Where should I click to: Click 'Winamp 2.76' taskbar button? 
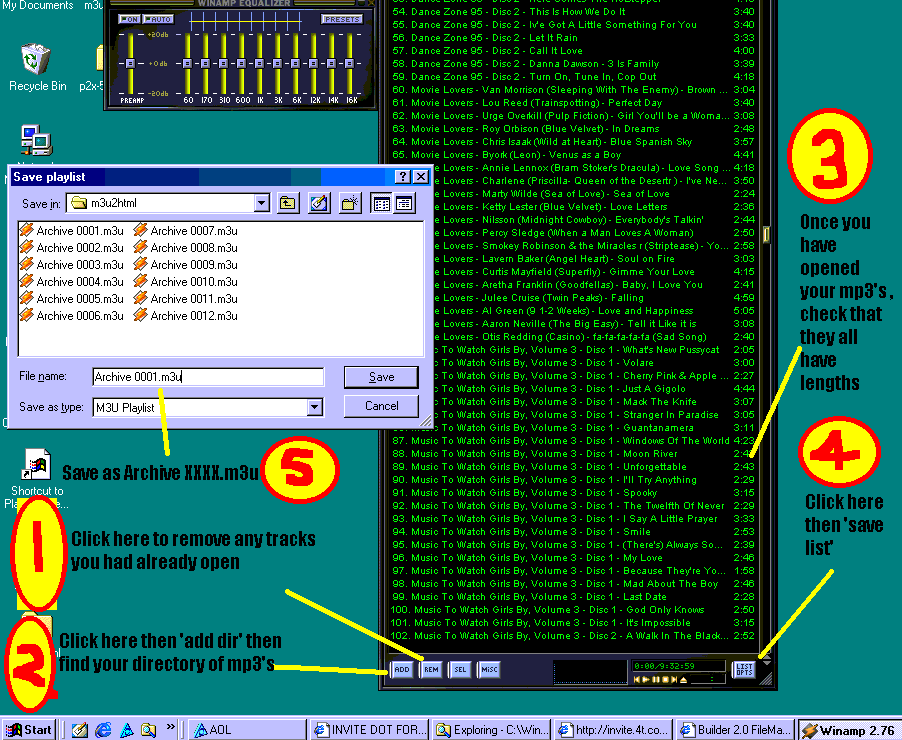click(x=849, y=730)
